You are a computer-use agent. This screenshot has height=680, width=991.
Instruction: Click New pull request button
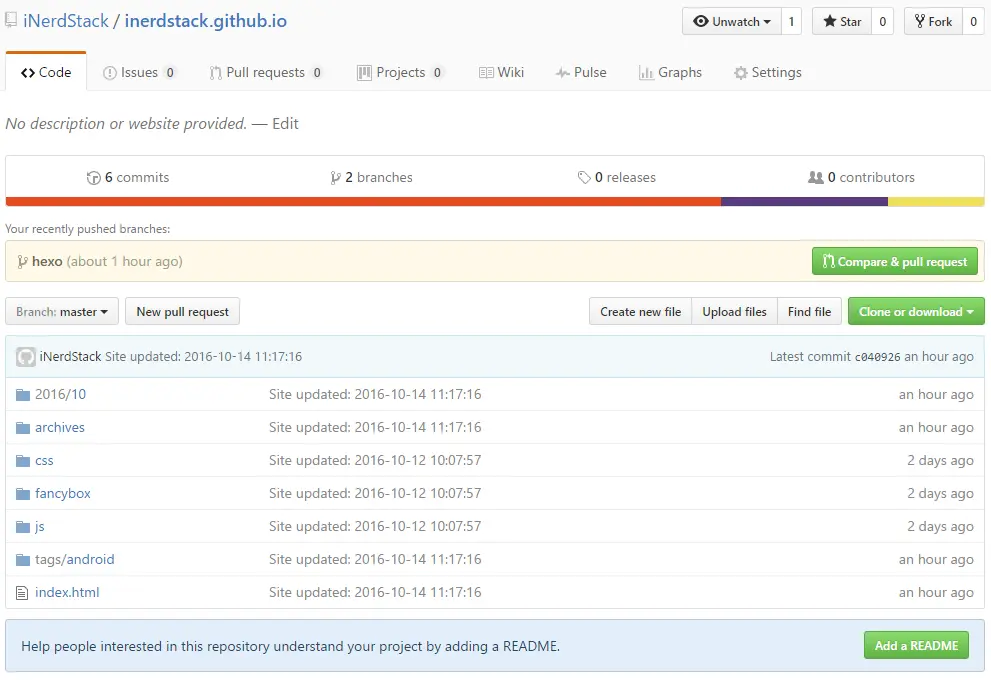pos(183,312)
